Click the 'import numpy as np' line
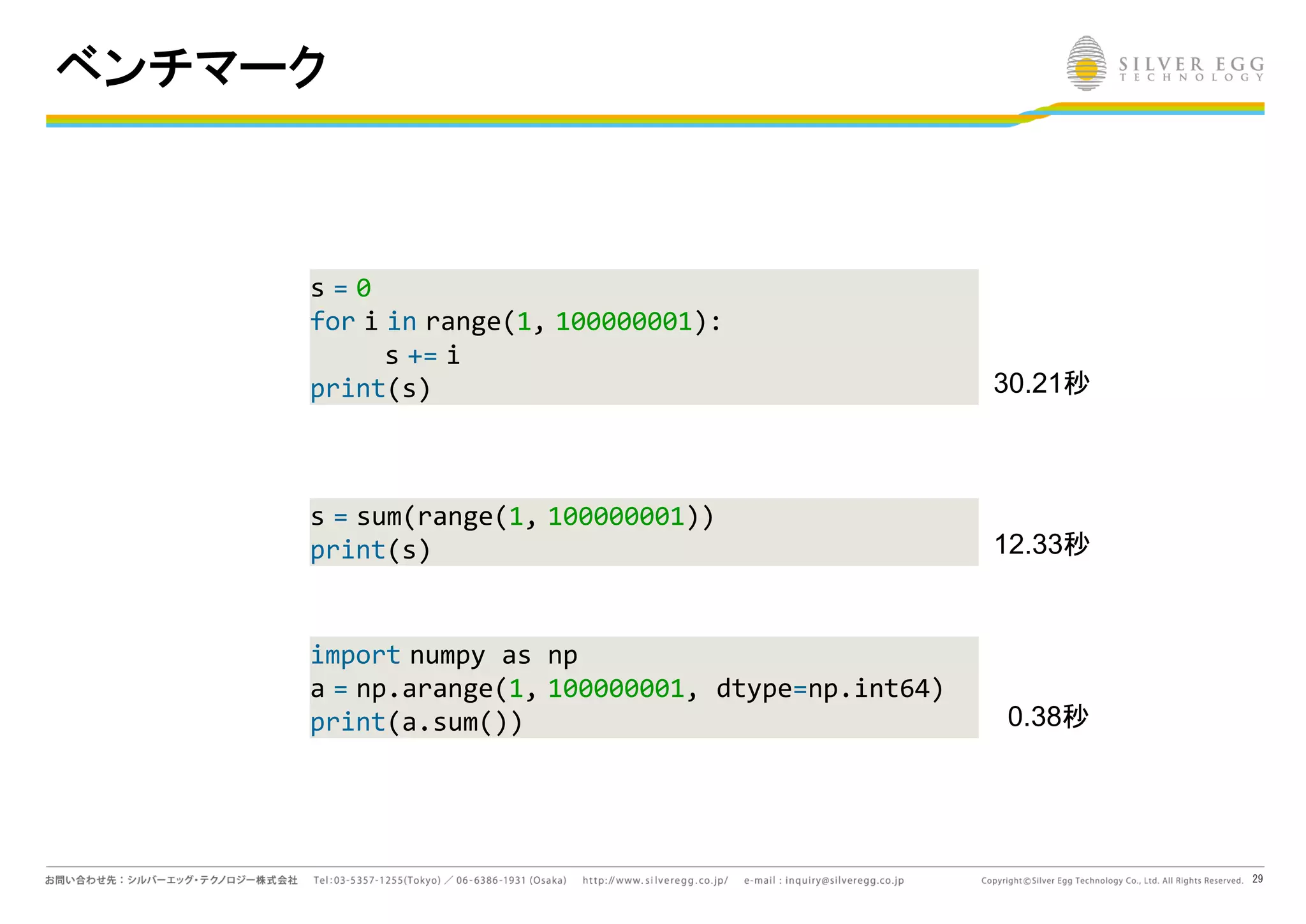This screenshot has height=924, width=1306. 444,656
